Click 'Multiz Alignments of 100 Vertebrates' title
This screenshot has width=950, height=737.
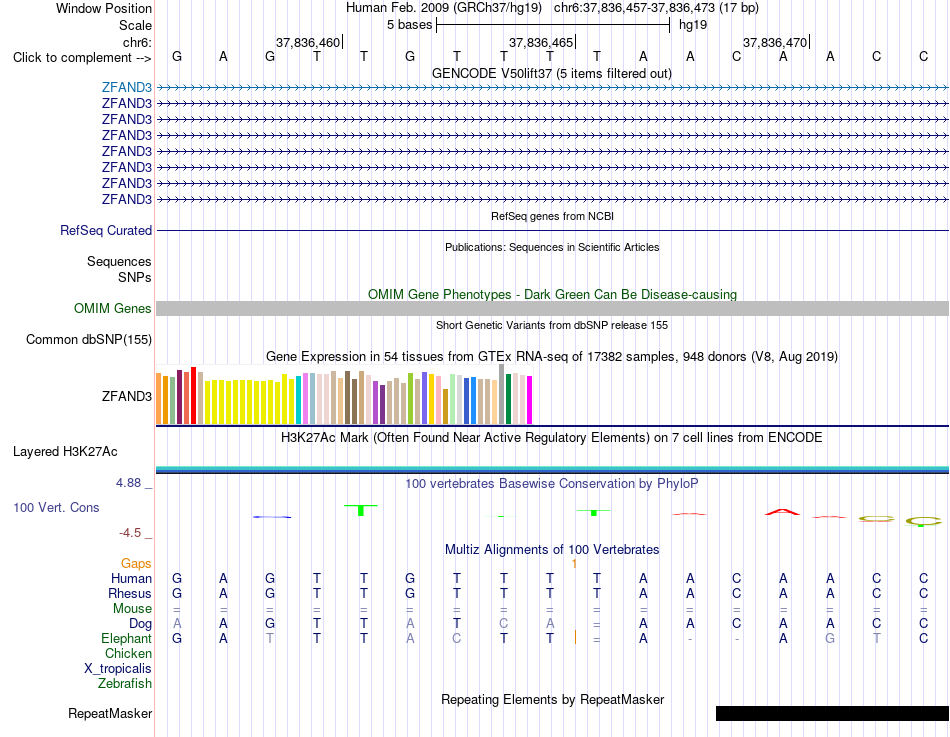coord(552,550)
